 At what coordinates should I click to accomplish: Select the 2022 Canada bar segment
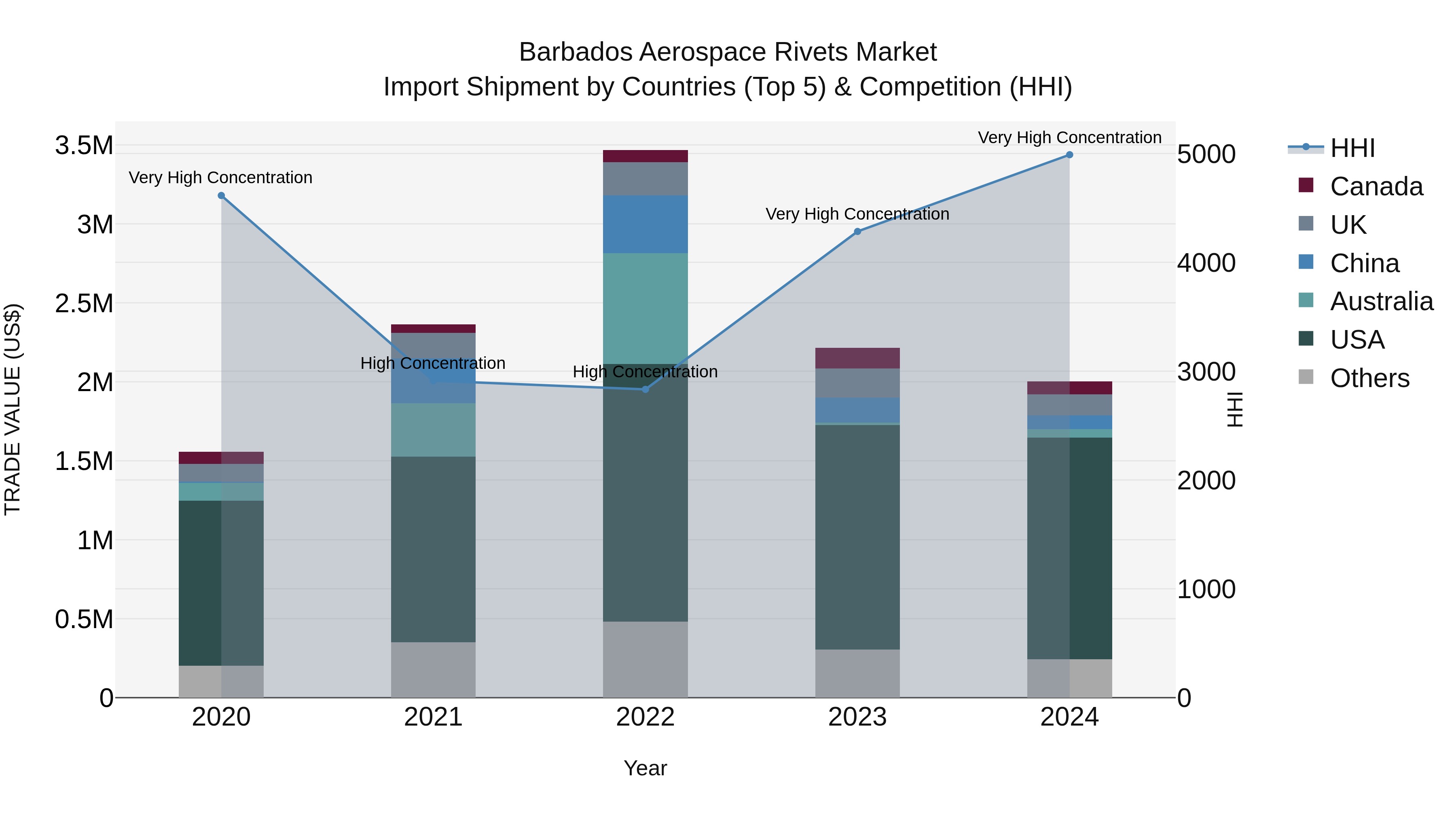click(x=645, y=156)
